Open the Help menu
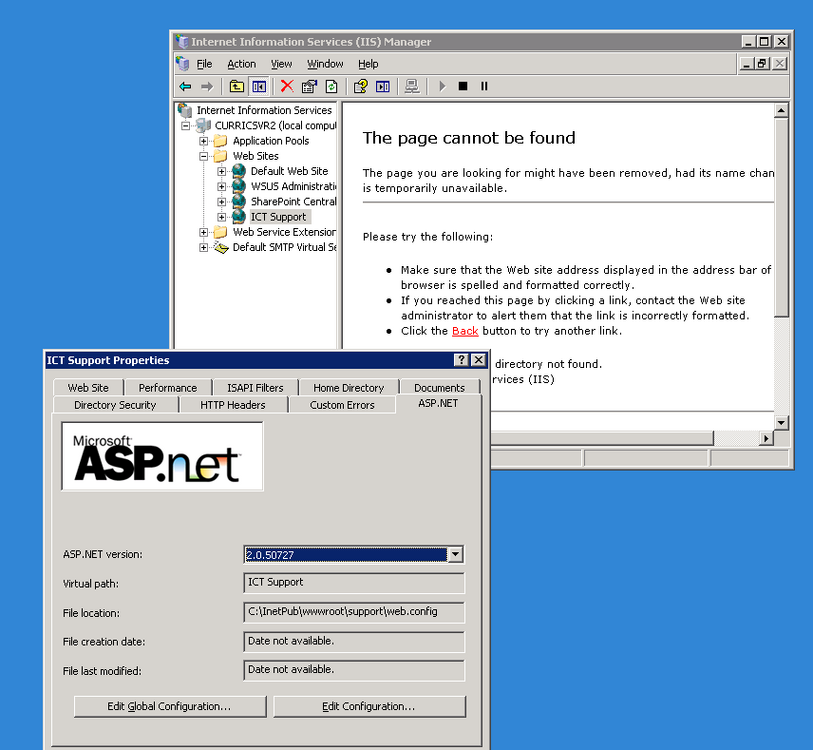 (368, 64)
